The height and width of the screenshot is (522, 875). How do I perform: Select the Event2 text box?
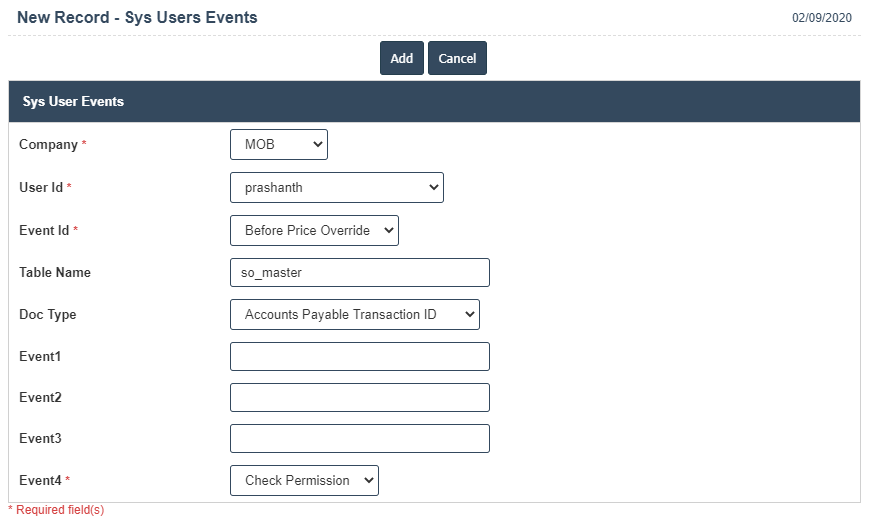click(359, 398)
